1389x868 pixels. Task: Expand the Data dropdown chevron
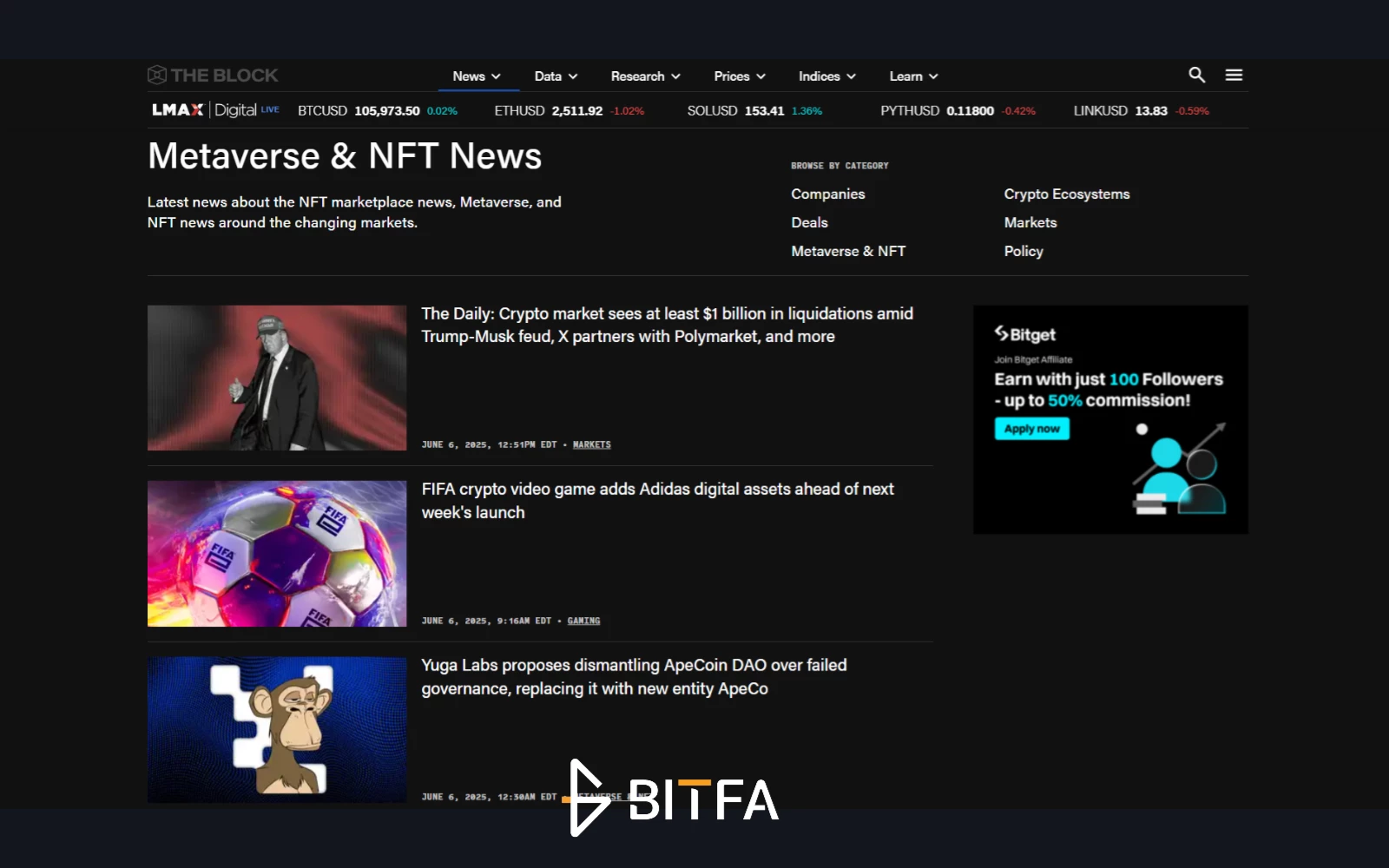(573, 76)
